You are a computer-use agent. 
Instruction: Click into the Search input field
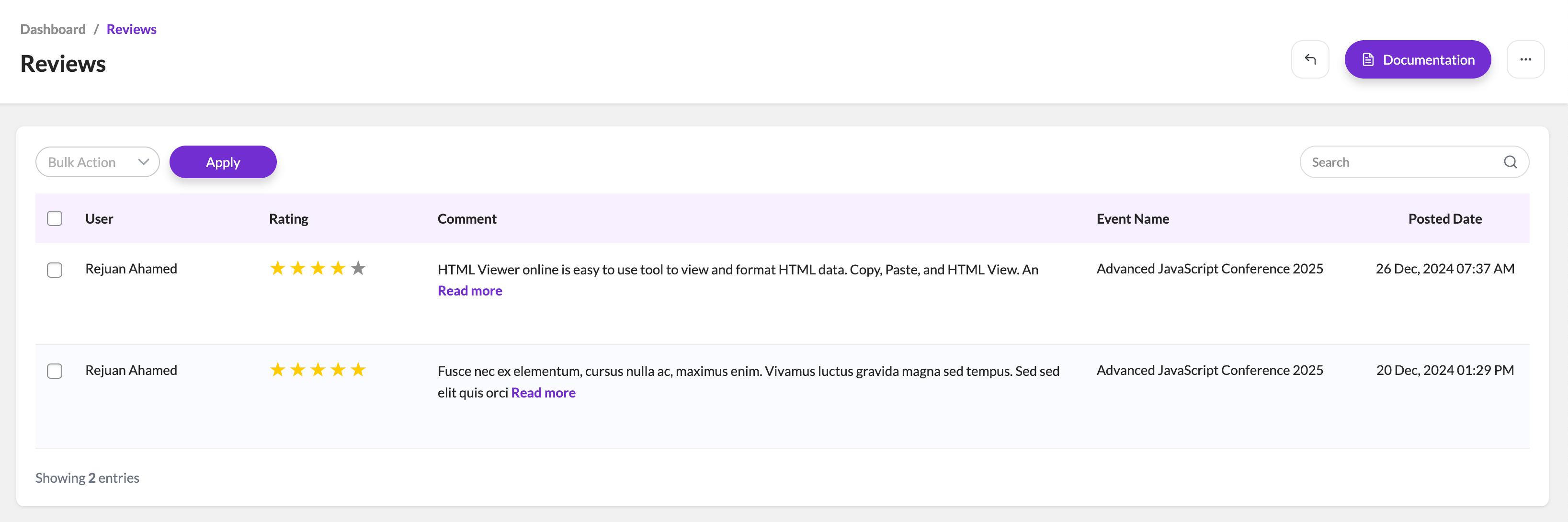pos(1400,162)
